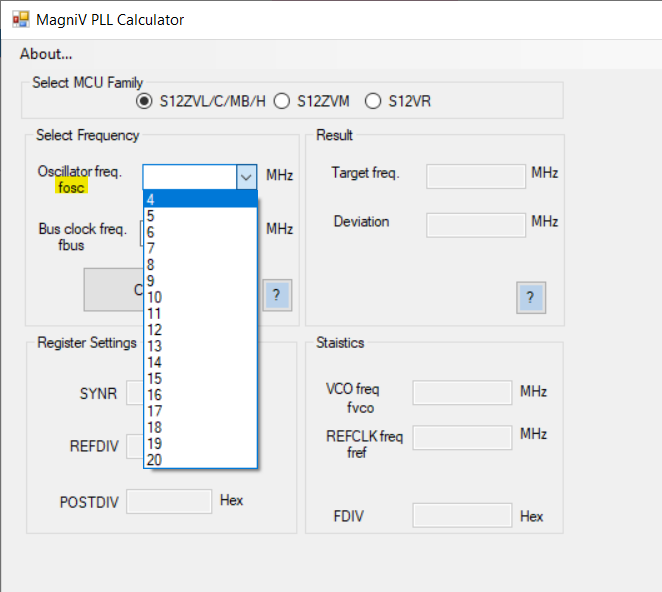The height and width of the screenshot is (592, 662).
Task: Pick 17 in the frequency options
Action: coord(201,411)
